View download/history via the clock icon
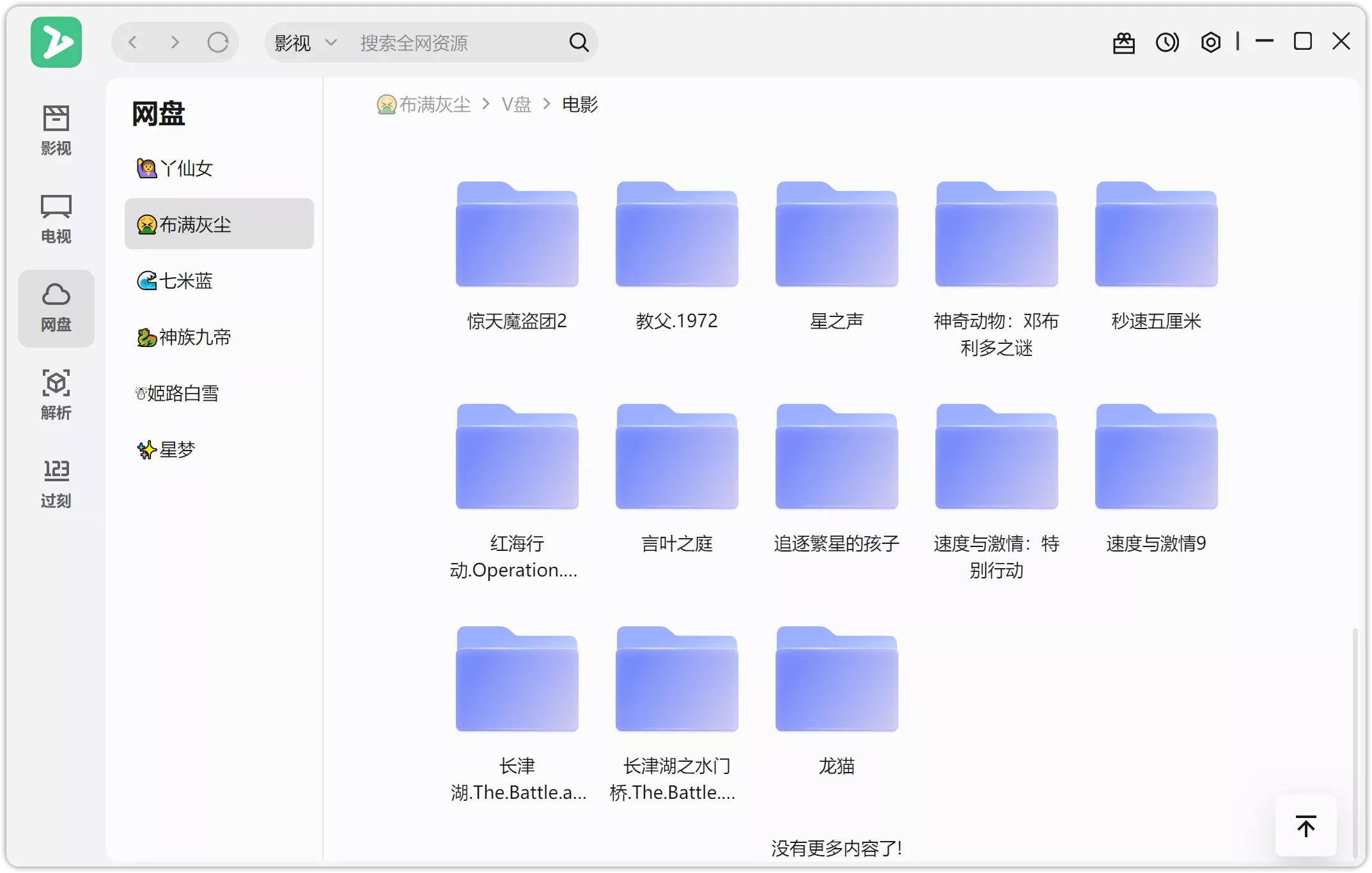 pyautogui.click(x=1167, y=42)
